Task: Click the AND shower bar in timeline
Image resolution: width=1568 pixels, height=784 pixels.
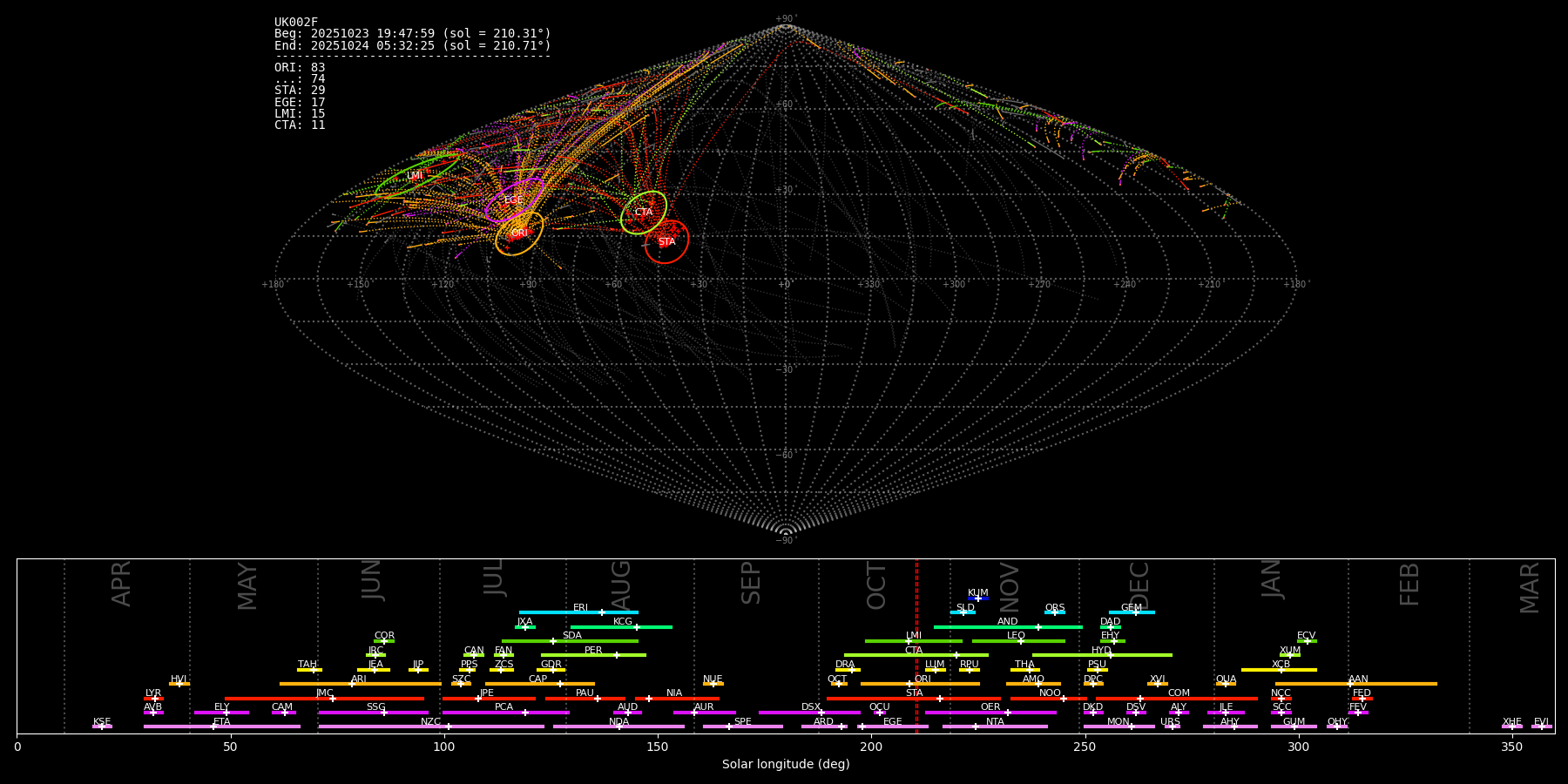Action: (x=1008, y=626)
